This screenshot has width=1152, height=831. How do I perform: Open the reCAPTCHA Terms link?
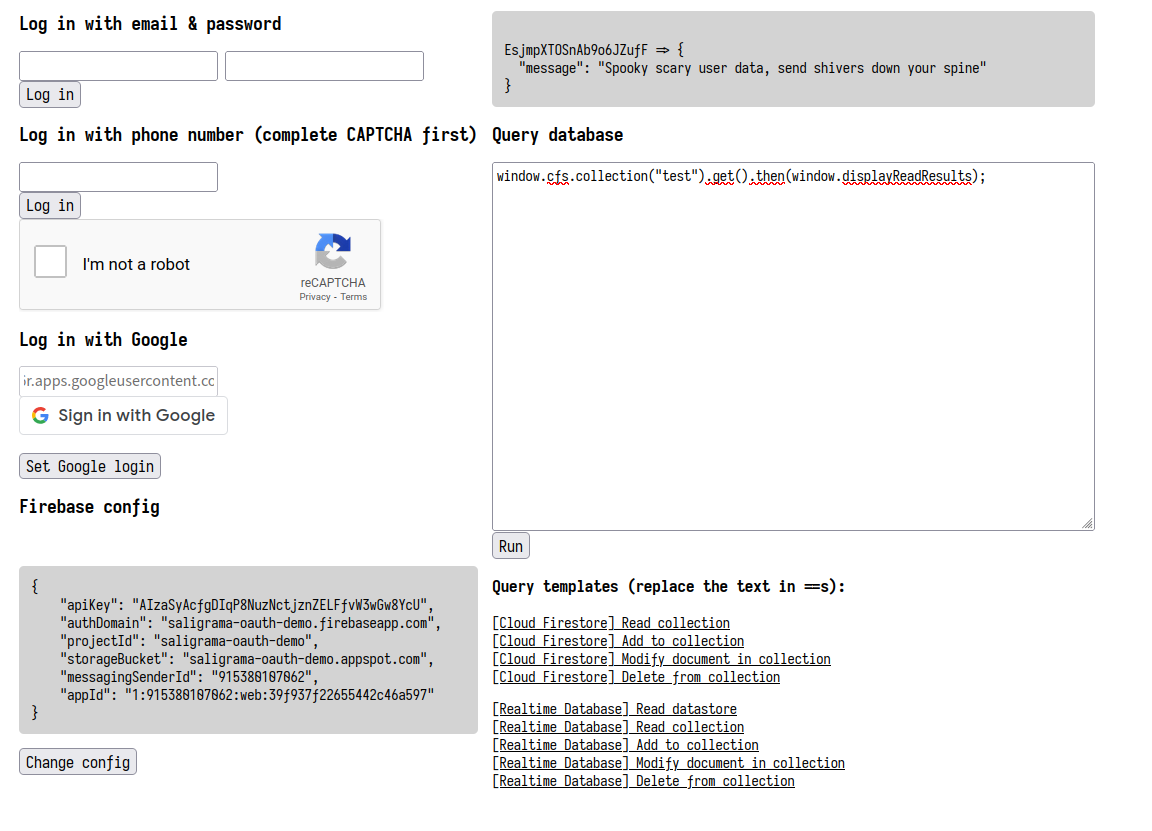coord(353,297)
